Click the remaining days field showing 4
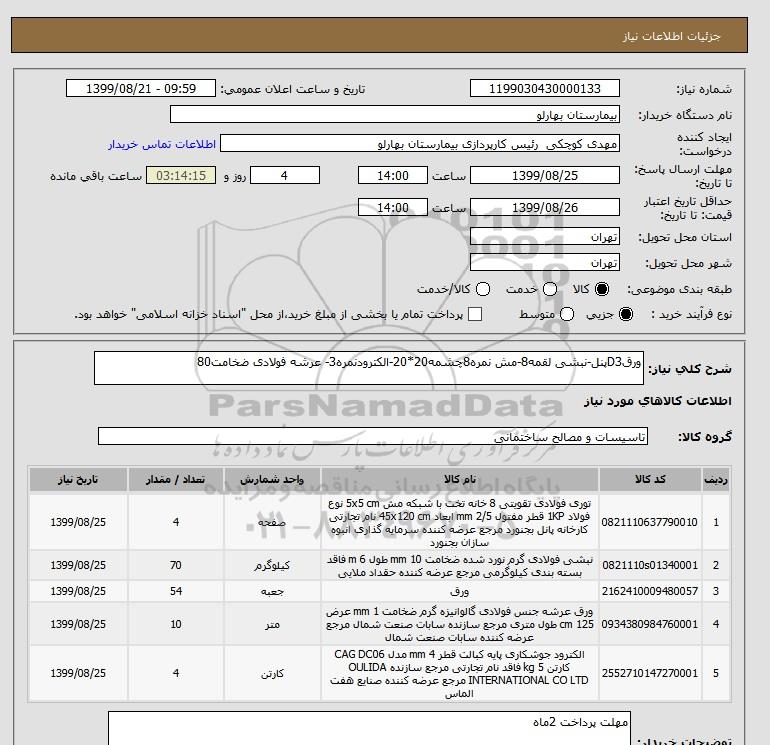The image size is (770, 745). [285, 175]
